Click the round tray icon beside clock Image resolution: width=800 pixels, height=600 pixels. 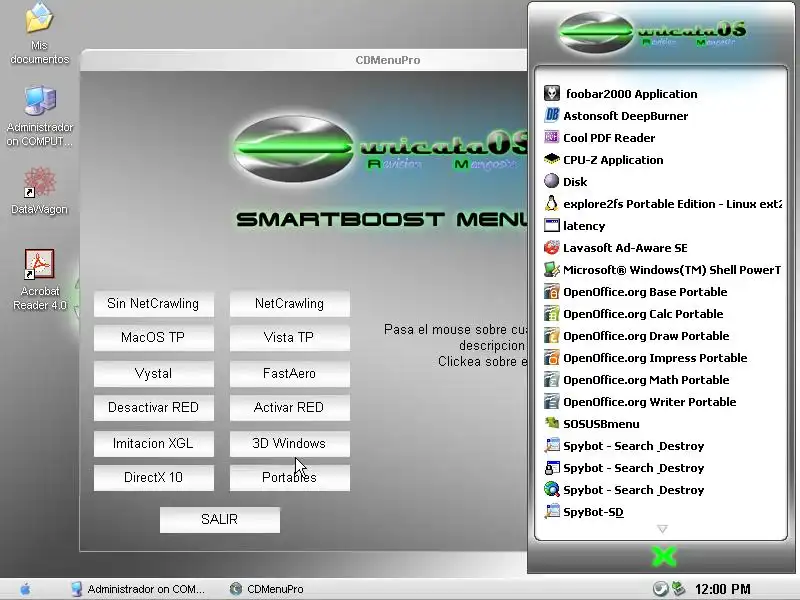click(x=660, y=589)
